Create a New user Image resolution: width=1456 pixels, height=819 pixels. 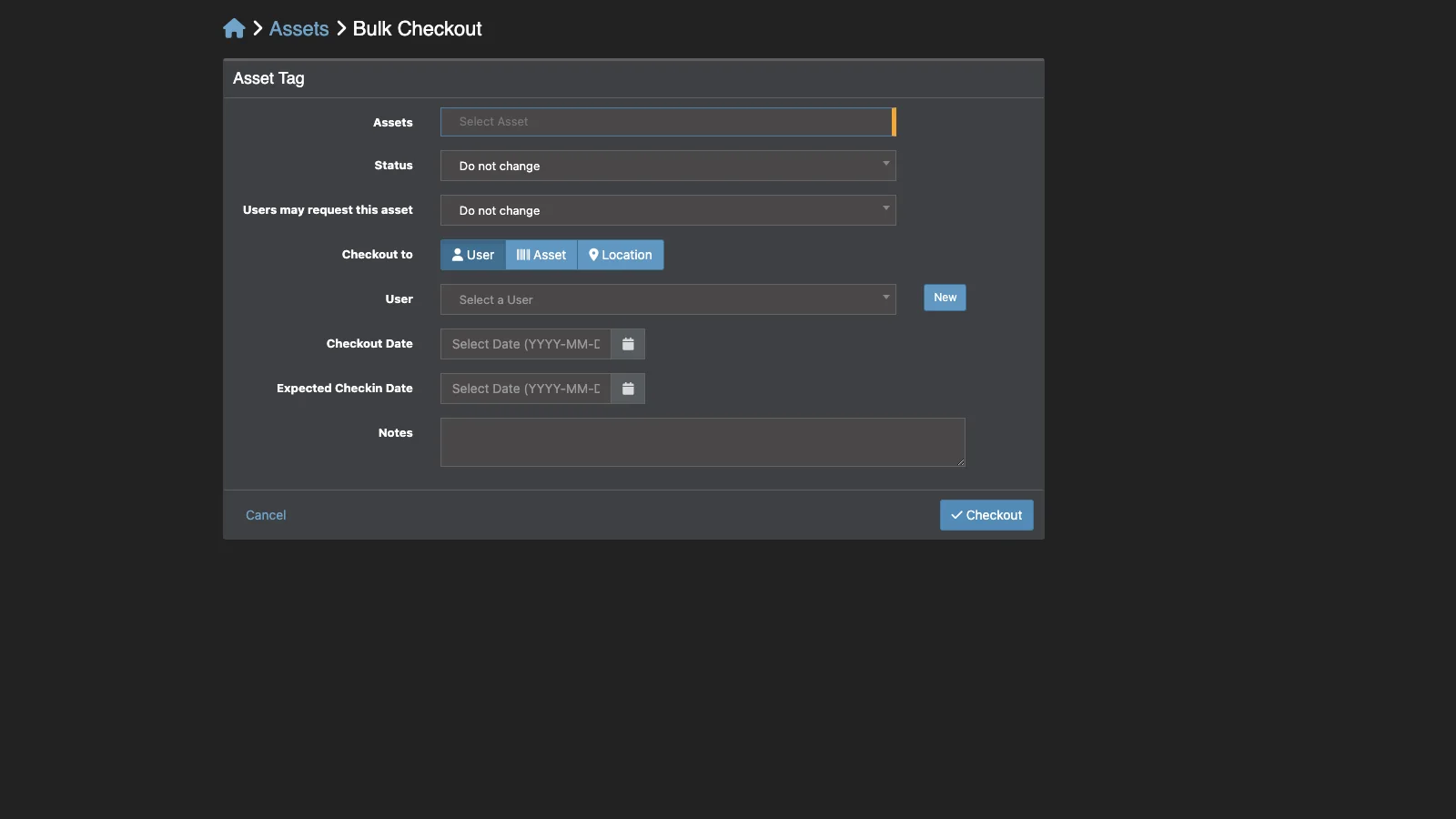(x=945, y=298)
